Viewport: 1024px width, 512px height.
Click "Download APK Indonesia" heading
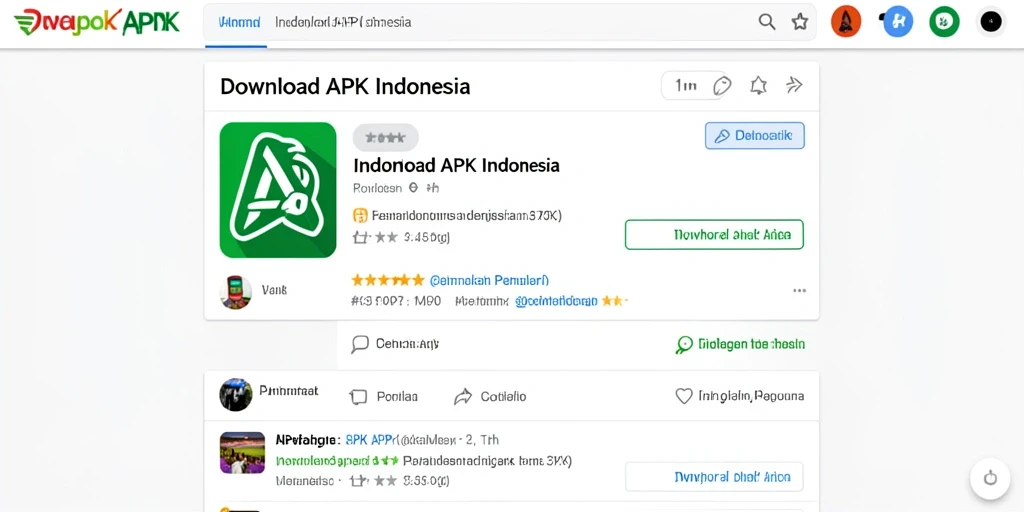point(345,86)
